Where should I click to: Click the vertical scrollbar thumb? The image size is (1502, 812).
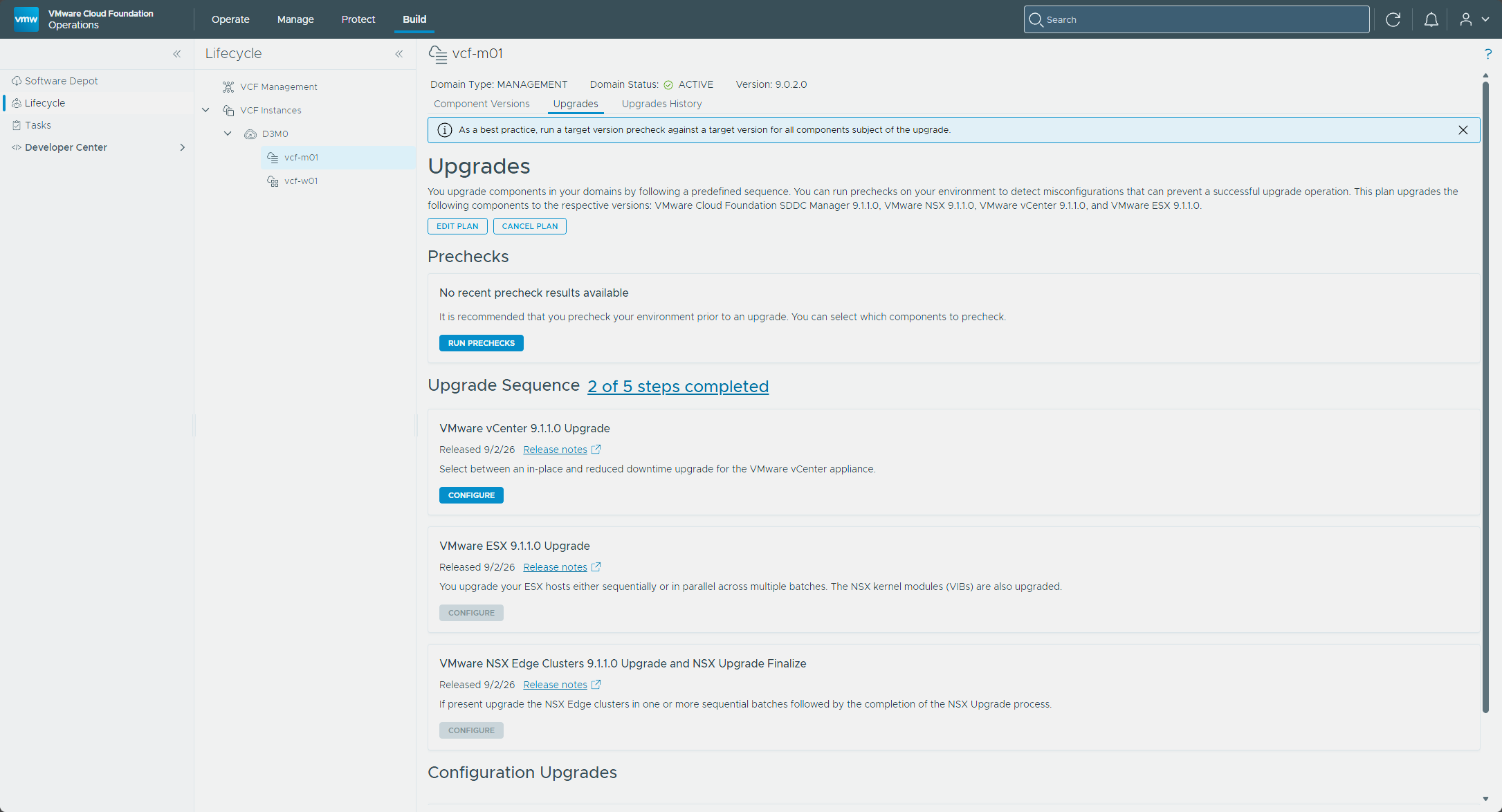1485,398
